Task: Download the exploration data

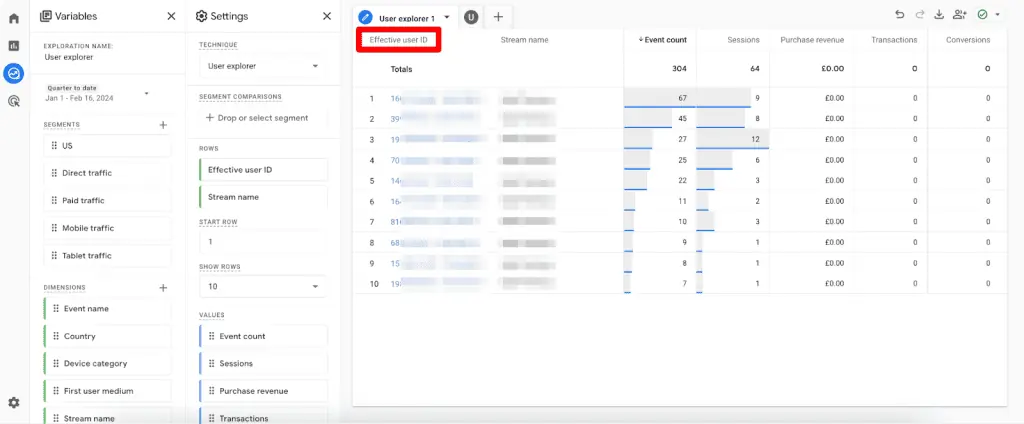Action: coord(939,14)
